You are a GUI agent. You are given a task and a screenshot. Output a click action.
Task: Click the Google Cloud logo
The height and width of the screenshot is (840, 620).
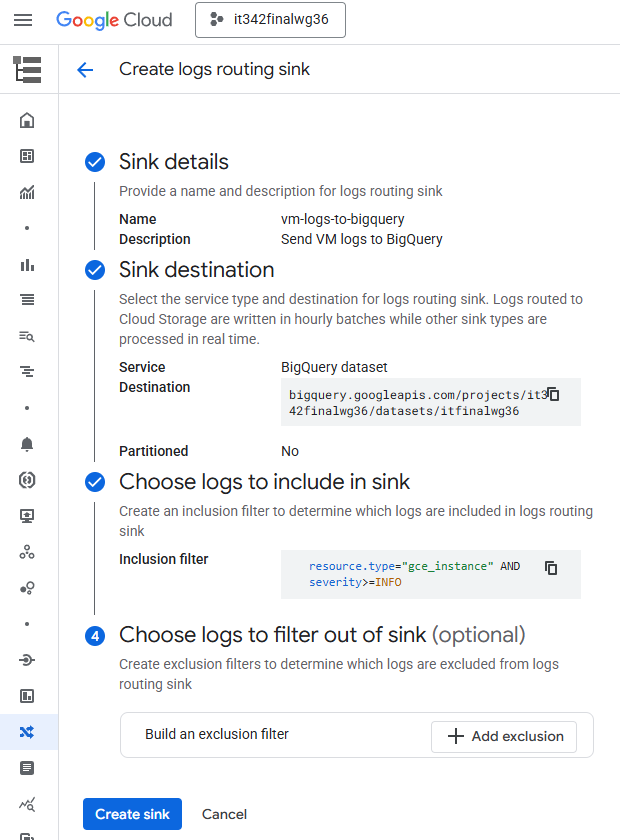point(114,20)
